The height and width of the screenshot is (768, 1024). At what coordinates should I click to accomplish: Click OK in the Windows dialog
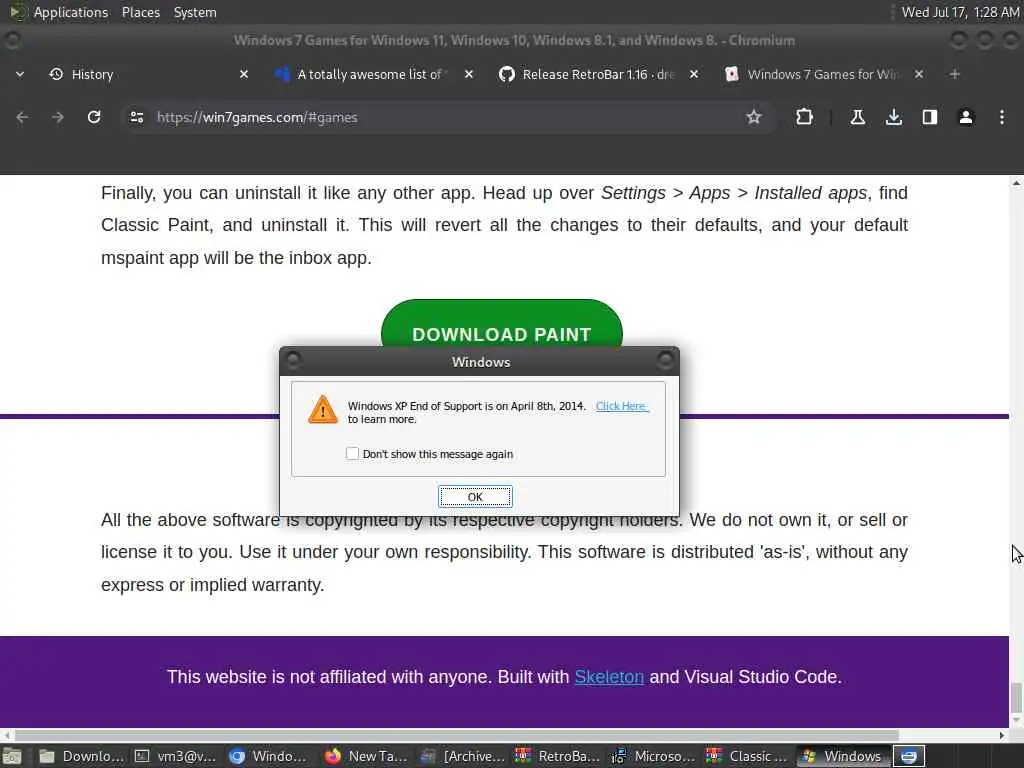click(475, 497)
